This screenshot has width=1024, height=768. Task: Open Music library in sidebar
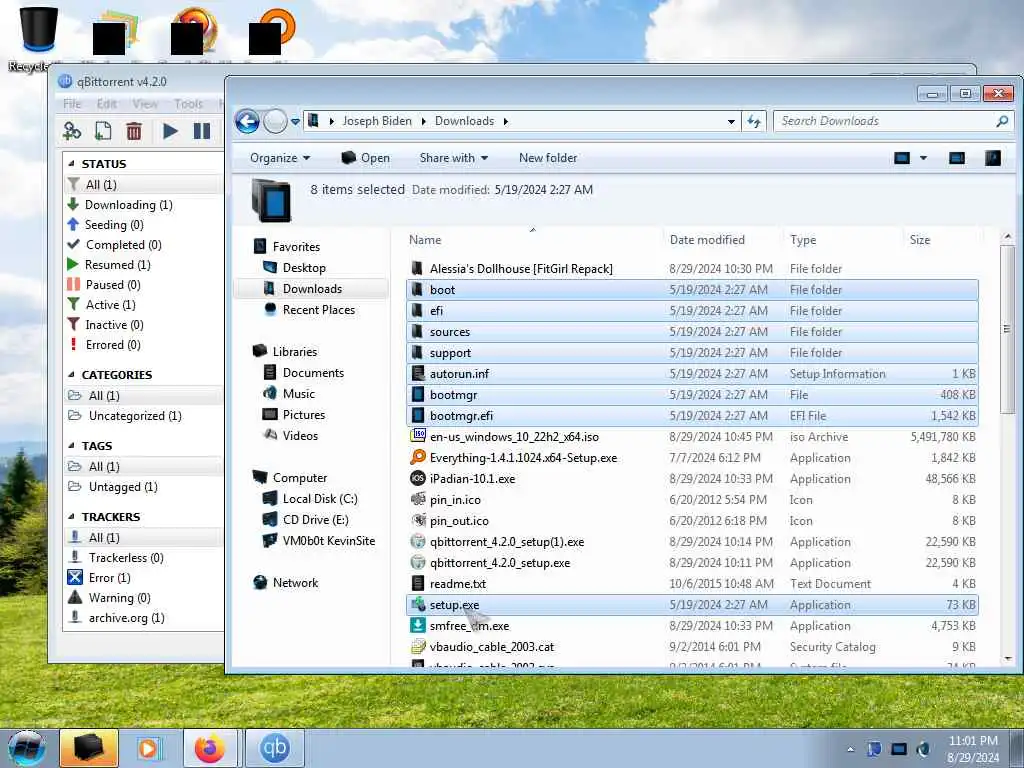298,394
